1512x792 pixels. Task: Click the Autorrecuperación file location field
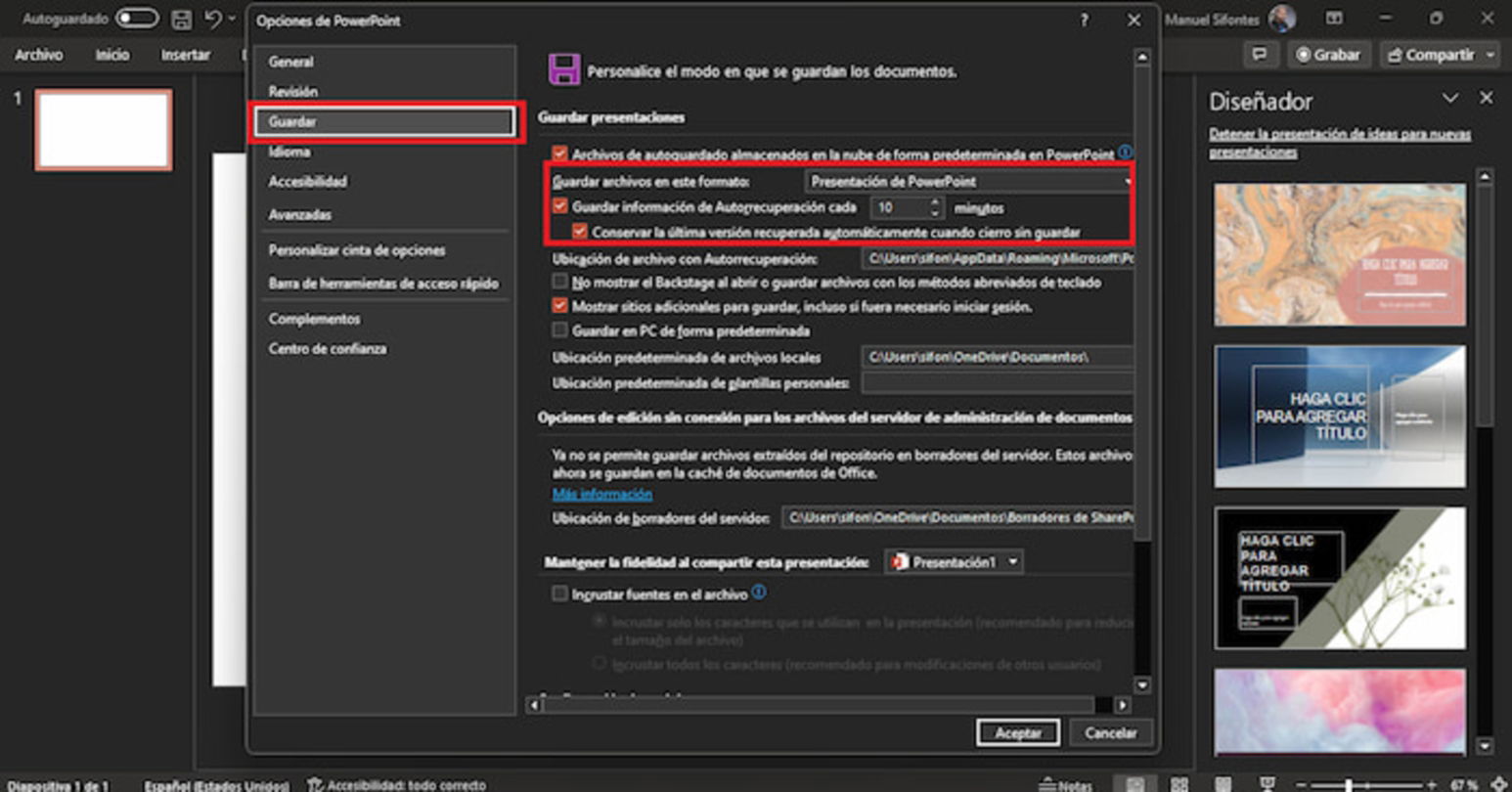pos(997,259)
